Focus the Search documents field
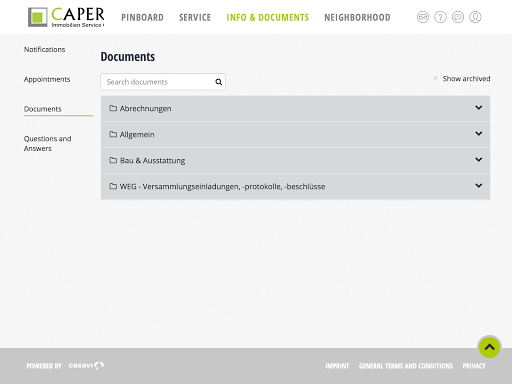 163,82
